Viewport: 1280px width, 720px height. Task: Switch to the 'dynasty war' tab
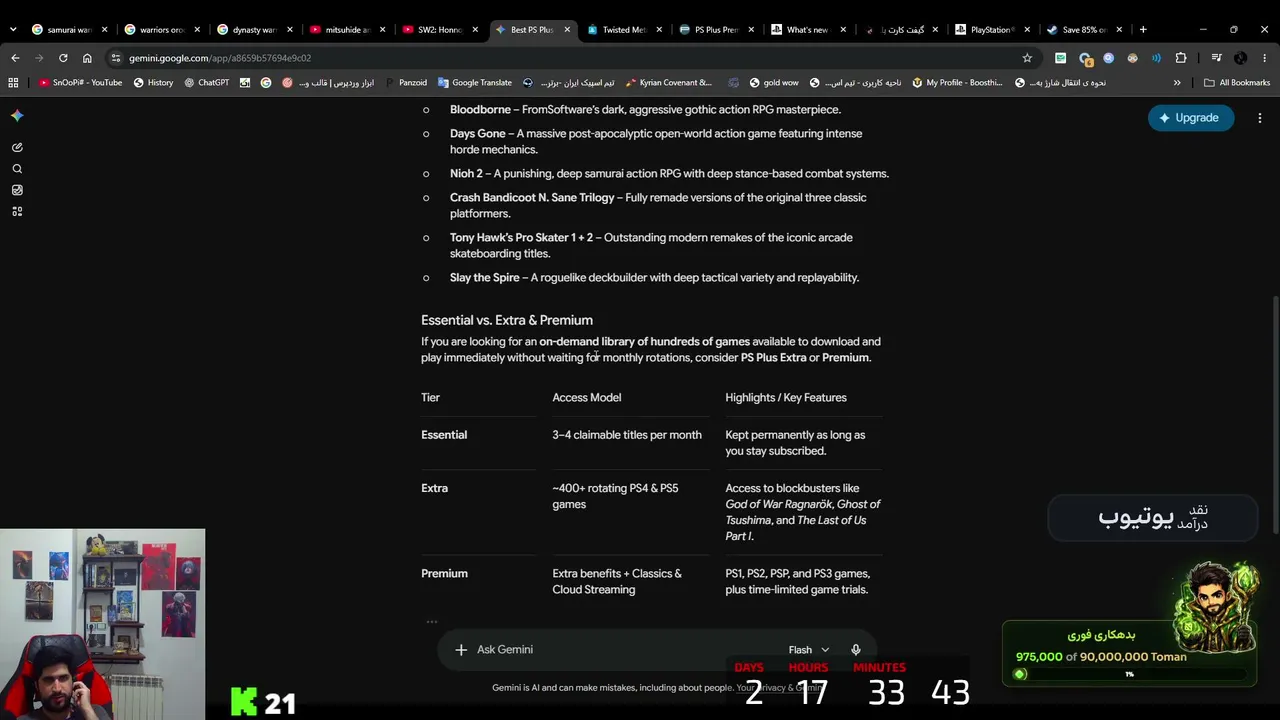(253, 30)
